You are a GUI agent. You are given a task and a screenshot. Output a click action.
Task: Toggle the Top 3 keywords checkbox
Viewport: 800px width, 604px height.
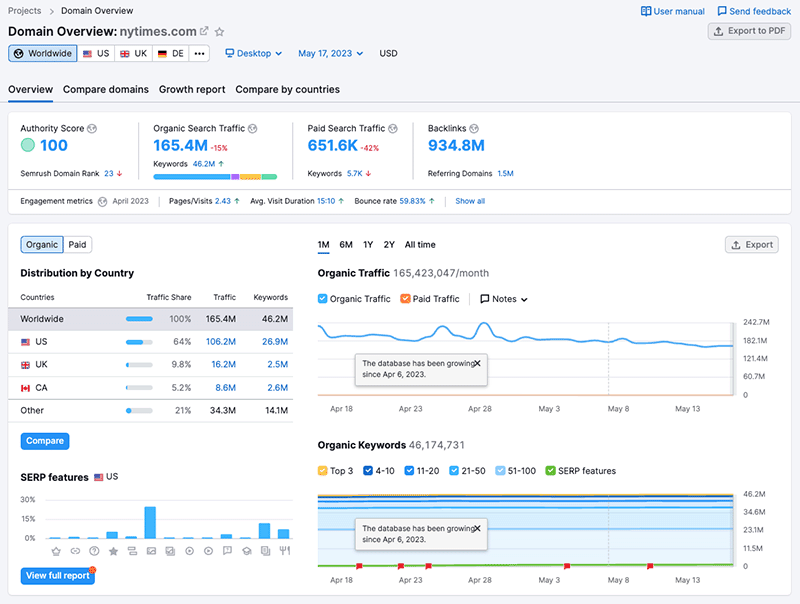pyautogui.click(x=322, y=470)
